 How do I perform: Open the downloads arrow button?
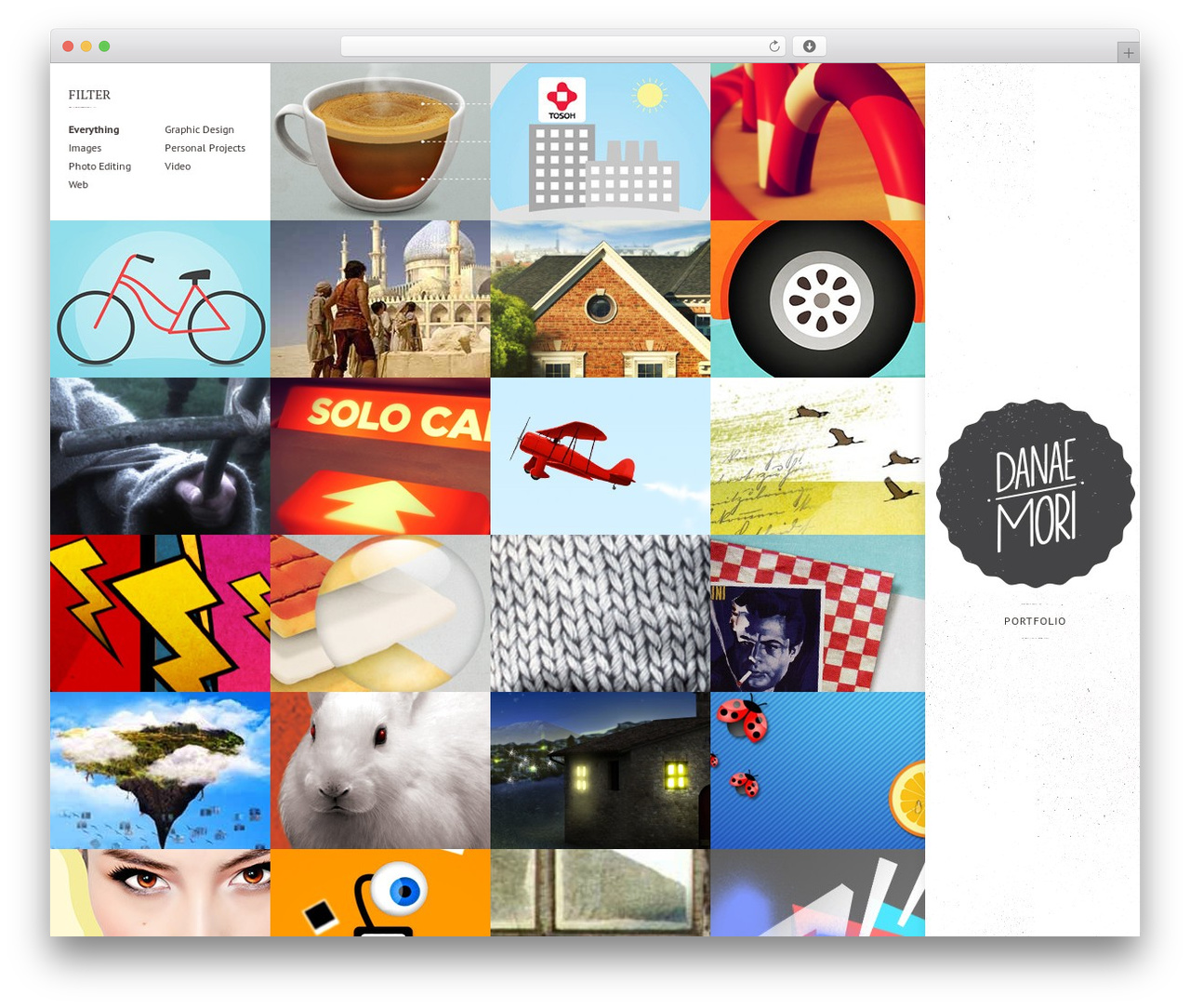pos(809,46)
